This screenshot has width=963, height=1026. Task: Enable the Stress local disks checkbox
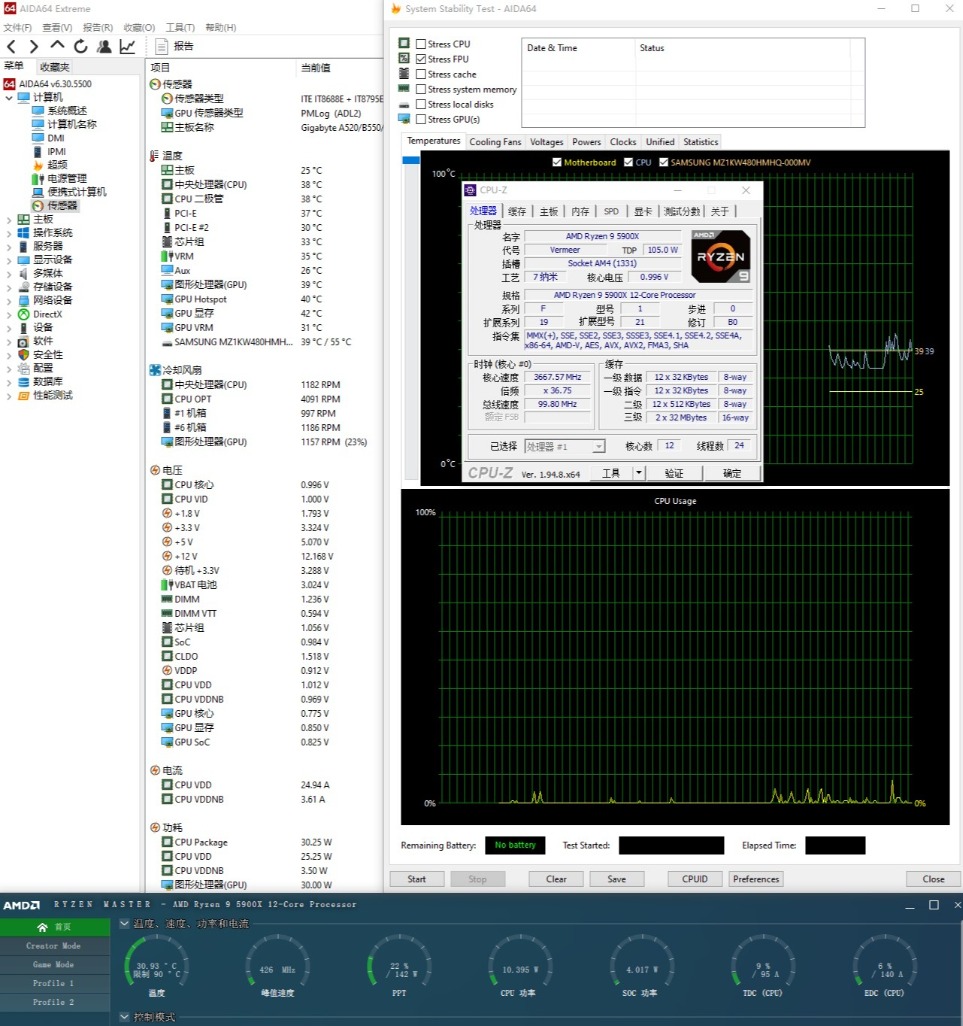(421, 104)
